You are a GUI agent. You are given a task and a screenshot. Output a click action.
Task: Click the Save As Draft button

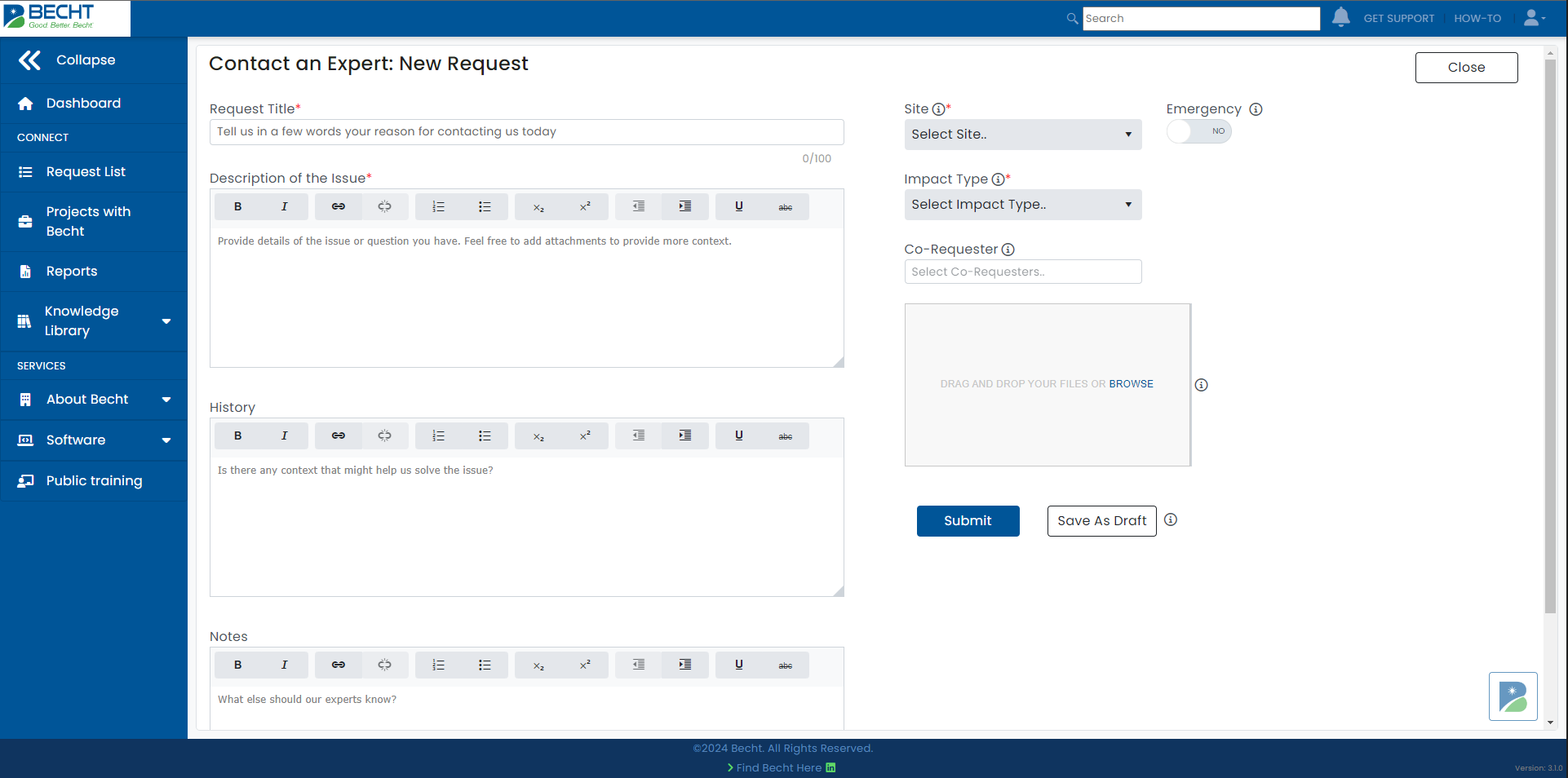pos(1101,521)
